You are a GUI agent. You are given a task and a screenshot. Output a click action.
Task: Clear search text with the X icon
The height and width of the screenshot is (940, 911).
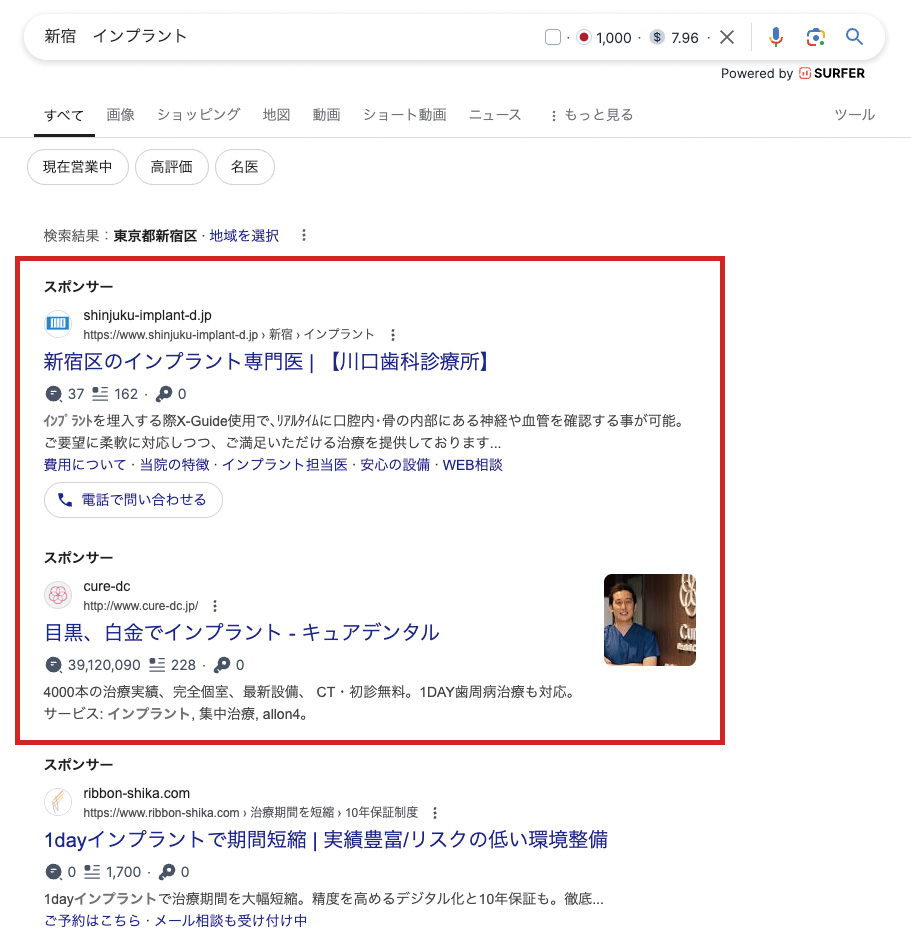tap(727, 37)
